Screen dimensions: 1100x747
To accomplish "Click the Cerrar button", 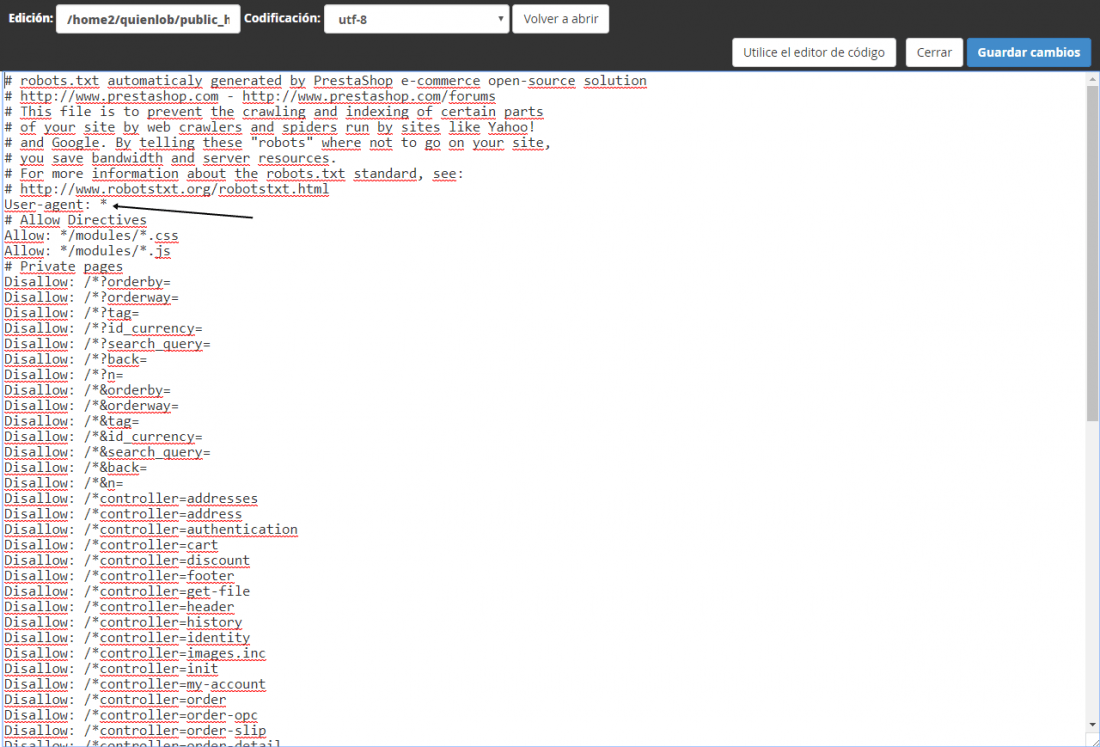I will (934, 53).
